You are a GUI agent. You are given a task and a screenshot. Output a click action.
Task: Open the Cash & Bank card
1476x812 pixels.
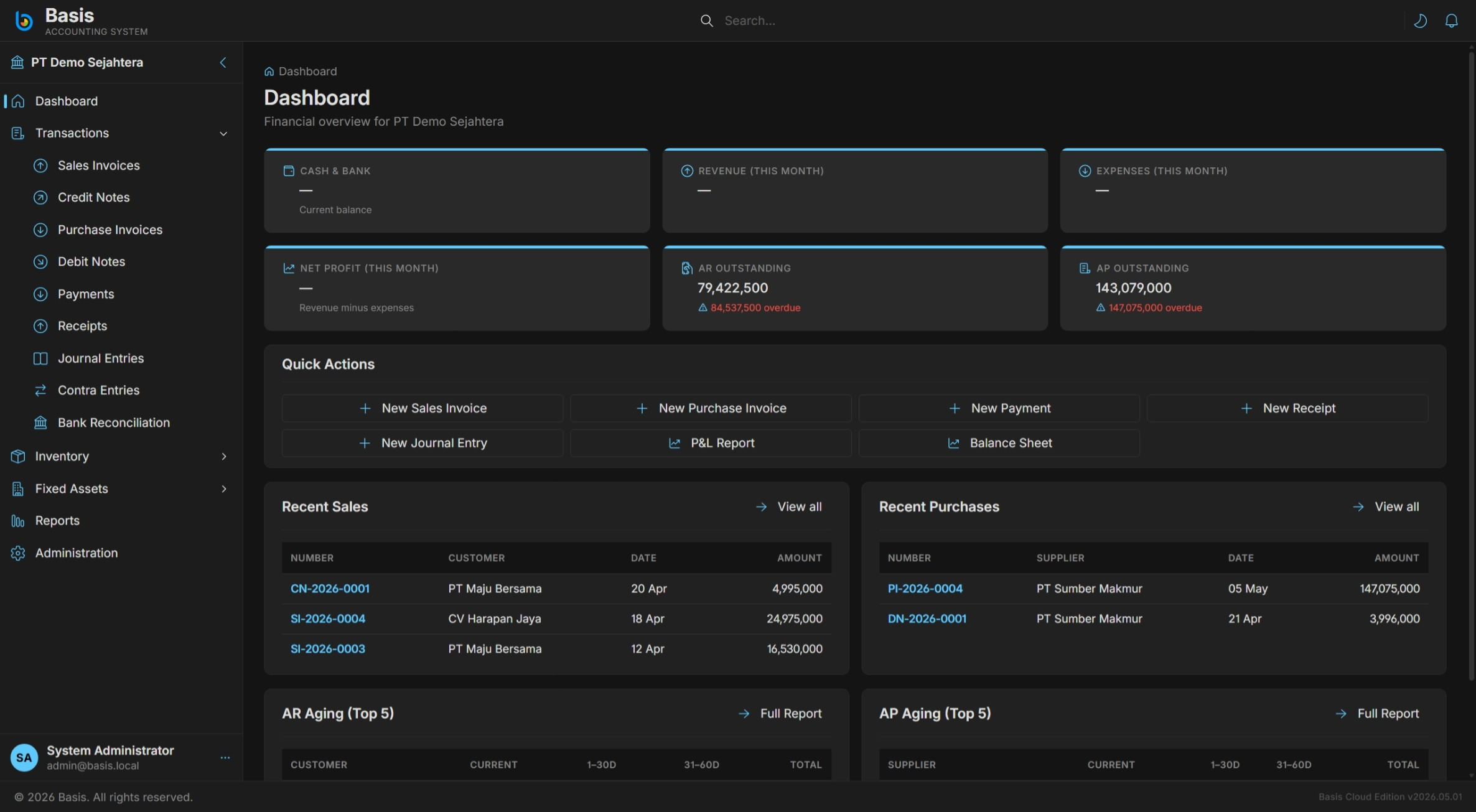(x=457, y=190)
